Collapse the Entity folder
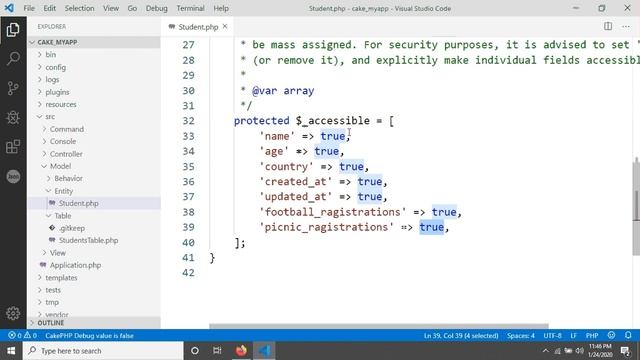 pos(94,191)
